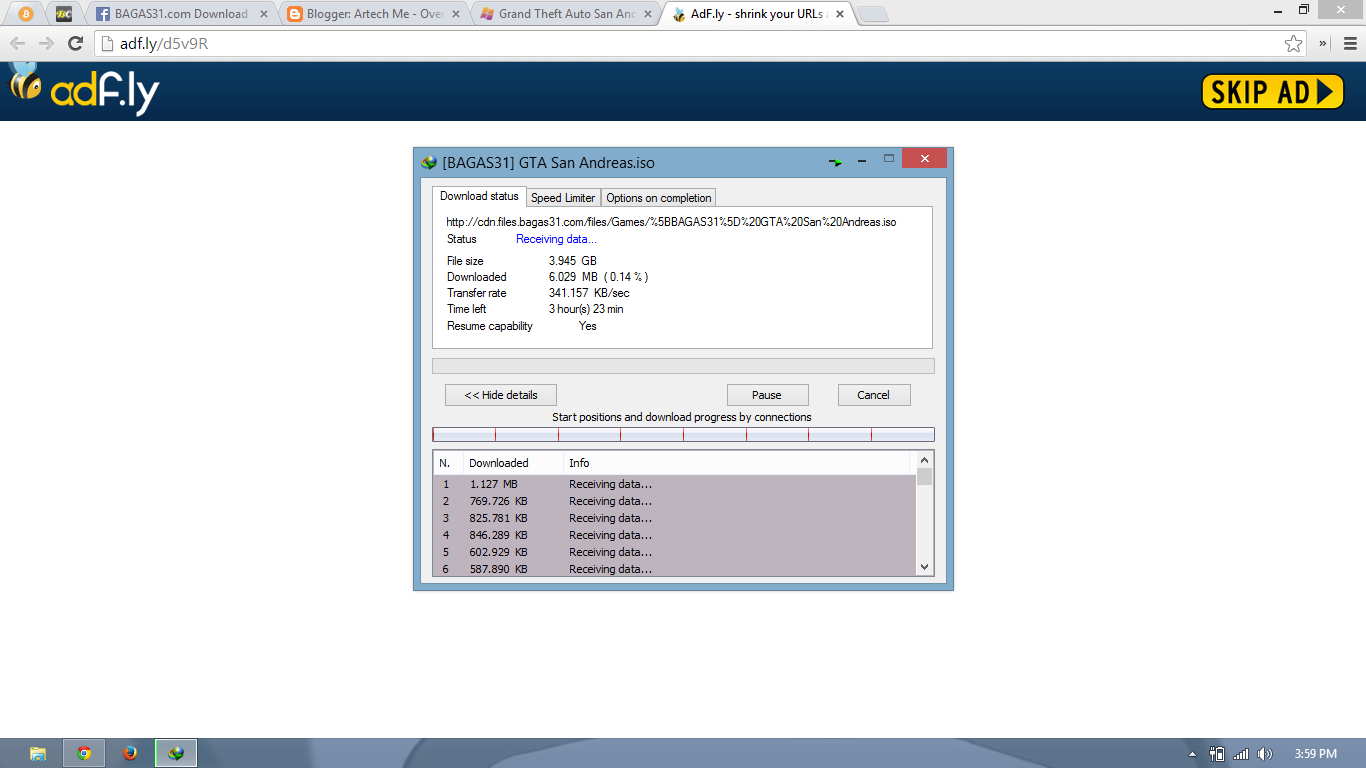
Task: Go back to the previous page
Action: tap(18, 43)
